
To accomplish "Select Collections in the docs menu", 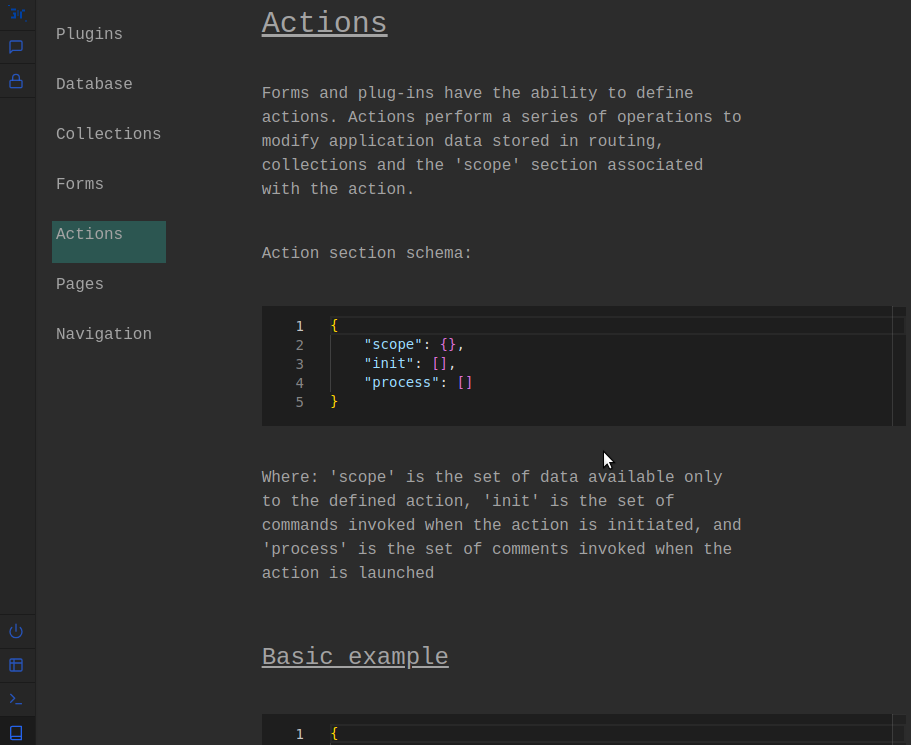I will 108,134.
